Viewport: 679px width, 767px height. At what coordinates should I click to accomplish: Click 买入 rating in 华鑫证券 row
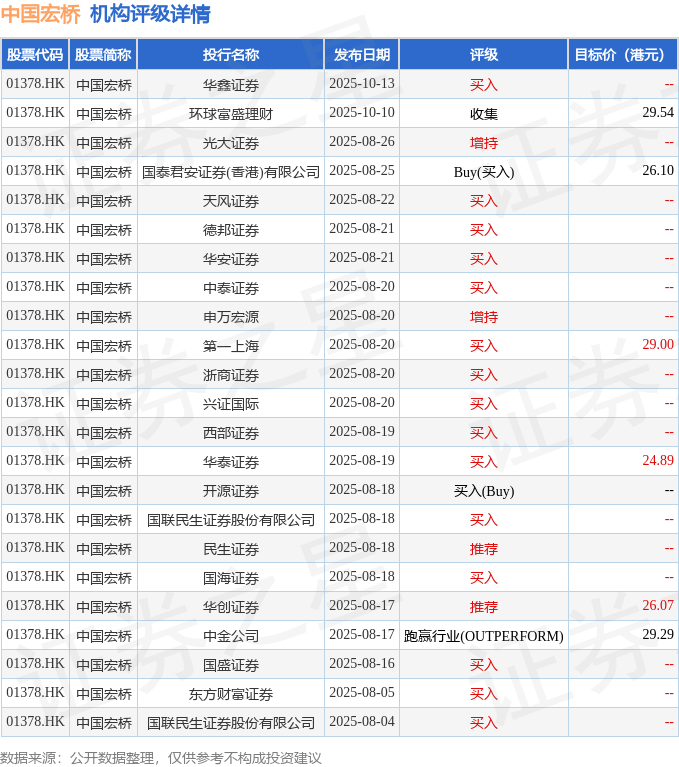[484, 85]
